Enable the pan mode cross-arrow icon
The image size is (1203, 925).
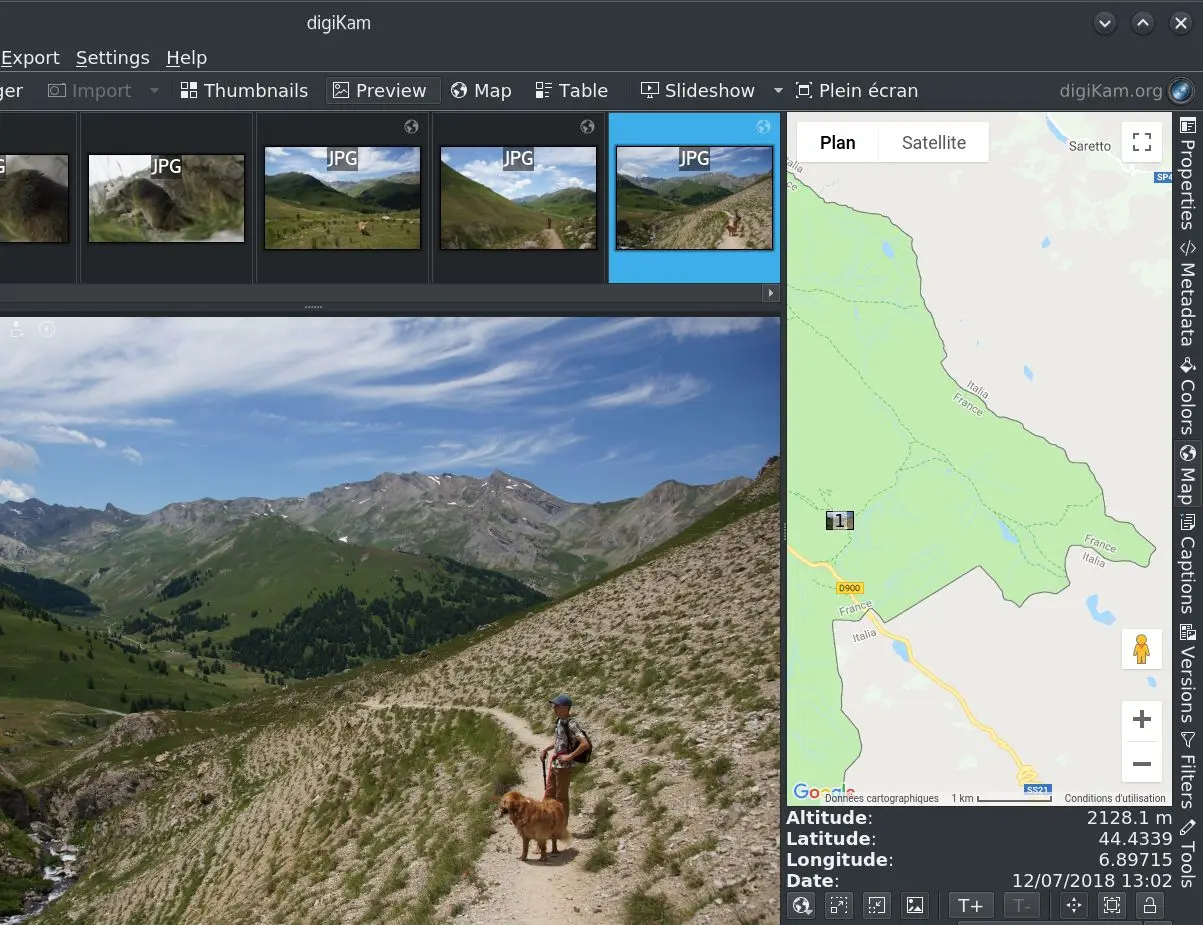(1072, 905)
